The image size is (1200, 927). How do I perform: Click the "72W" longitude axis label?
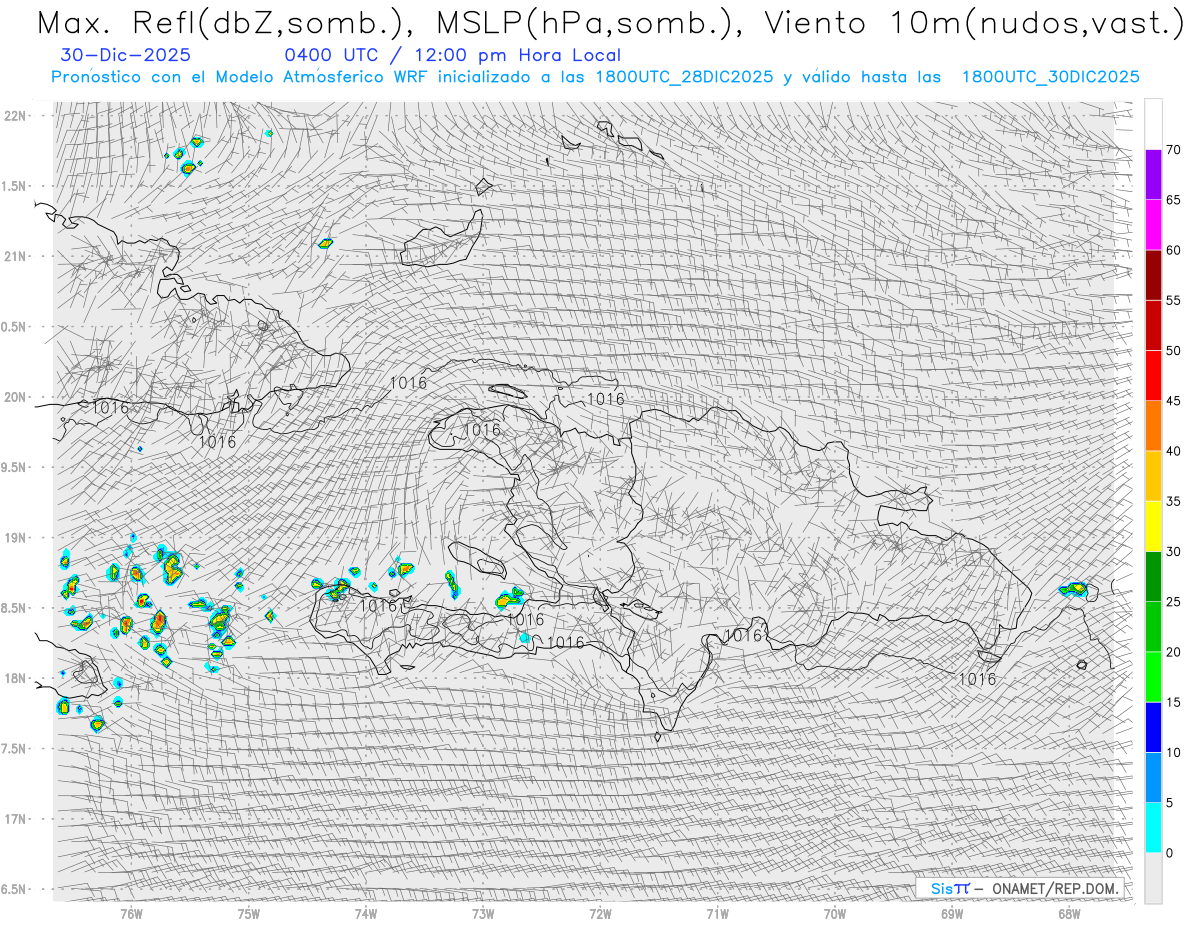point(600,913)
